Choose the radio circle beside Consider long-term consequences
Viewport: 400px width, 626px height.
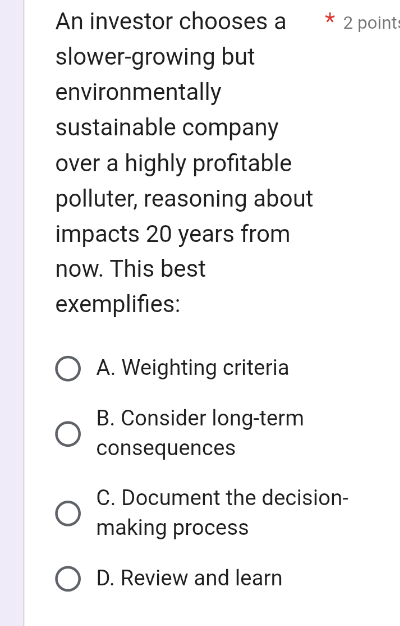pos(68,434)
